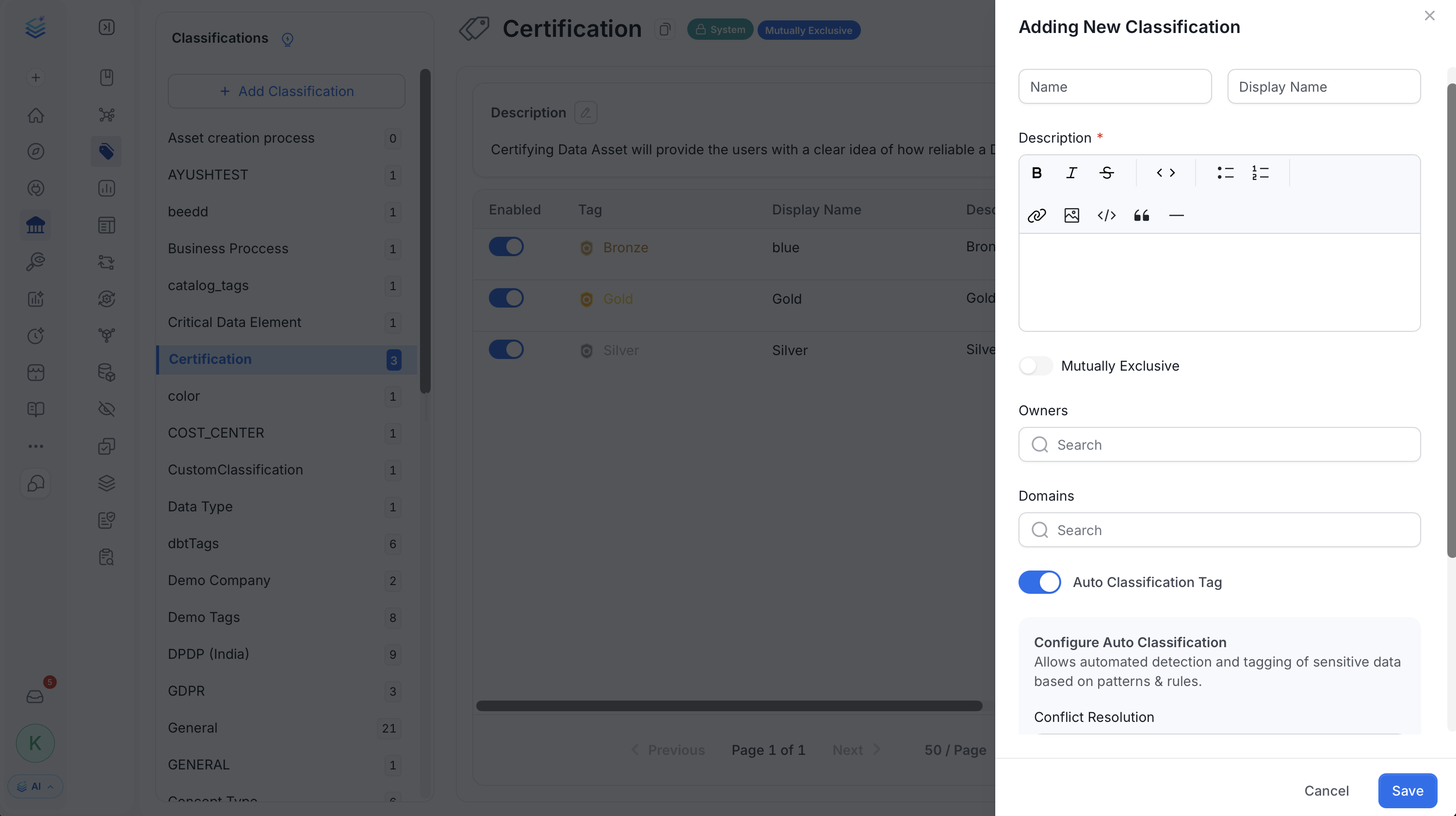
Task: Select the COST_CENTER classification
Action: tap(287, 433)
